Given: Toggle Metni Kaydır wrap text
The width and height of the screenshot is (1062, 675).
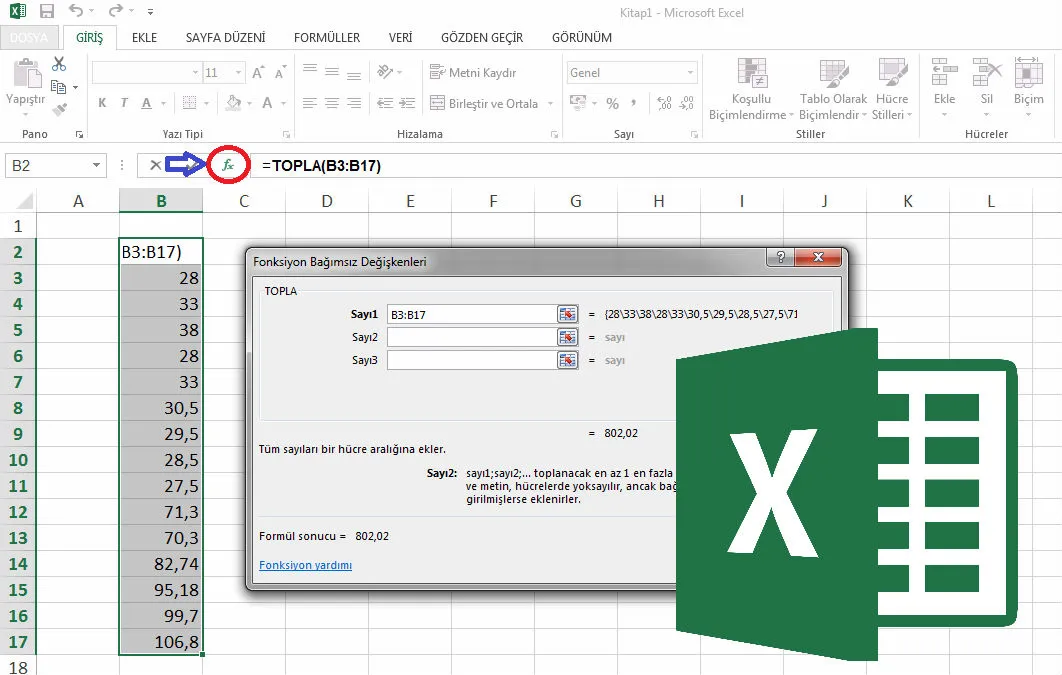Looking at the screenshot, I should (473, 73).
